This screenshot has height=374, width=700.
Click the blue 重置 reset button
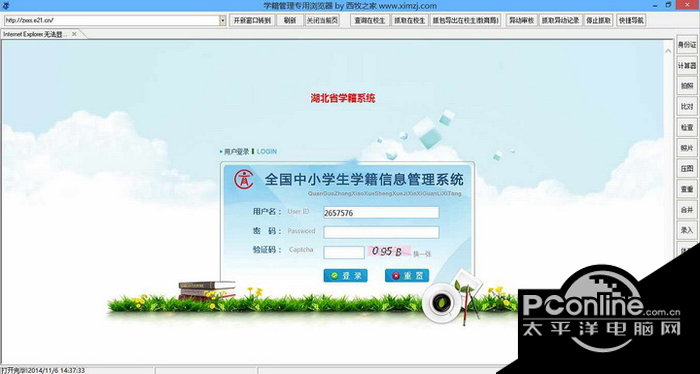pyautogui.click(x=407, y=276)
